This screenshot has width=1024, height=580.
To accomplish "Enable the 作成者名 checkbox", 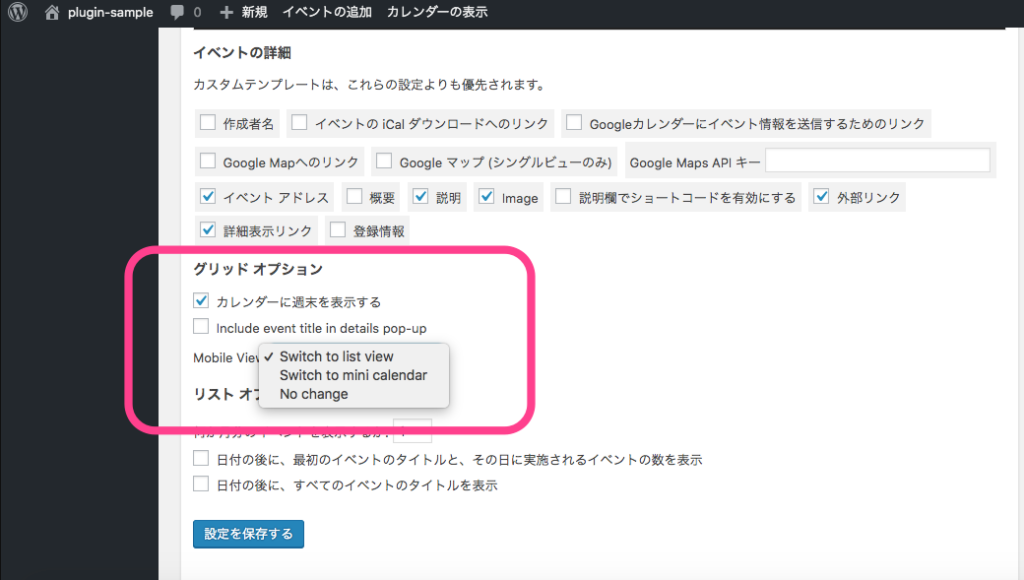I will [x=208, y=123].
